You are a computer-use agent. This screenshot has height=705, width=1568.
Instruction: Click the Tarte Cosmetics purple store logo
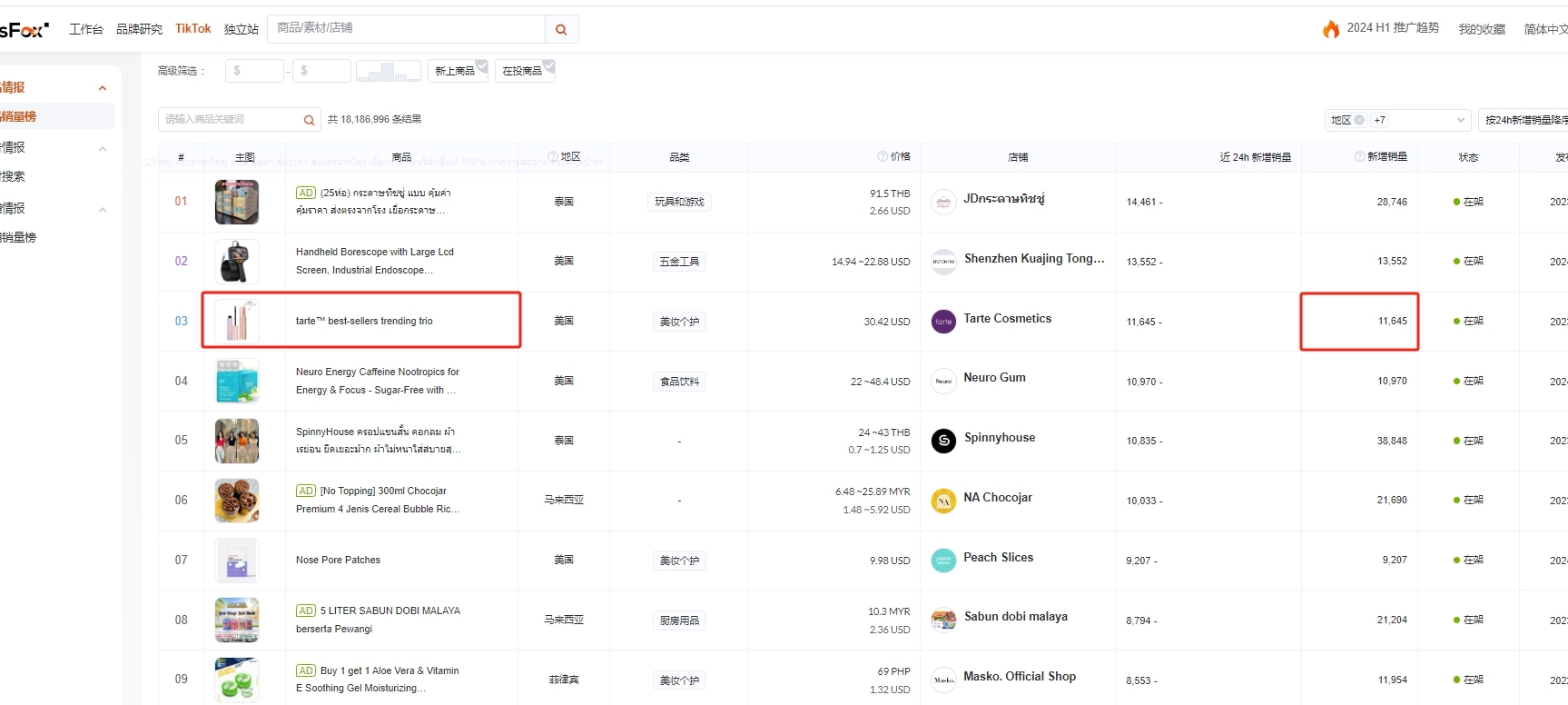coord(943,322)
